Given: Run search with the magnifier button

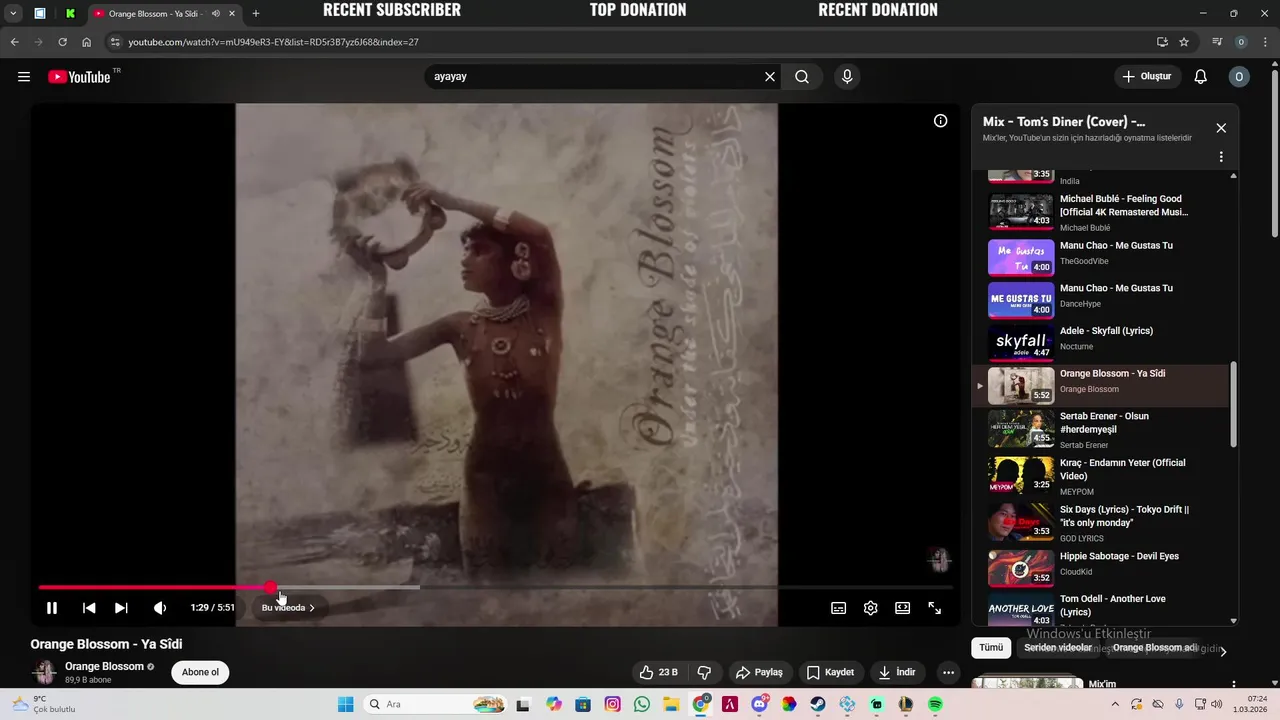Looking at the screenshot, I should 802,77.
